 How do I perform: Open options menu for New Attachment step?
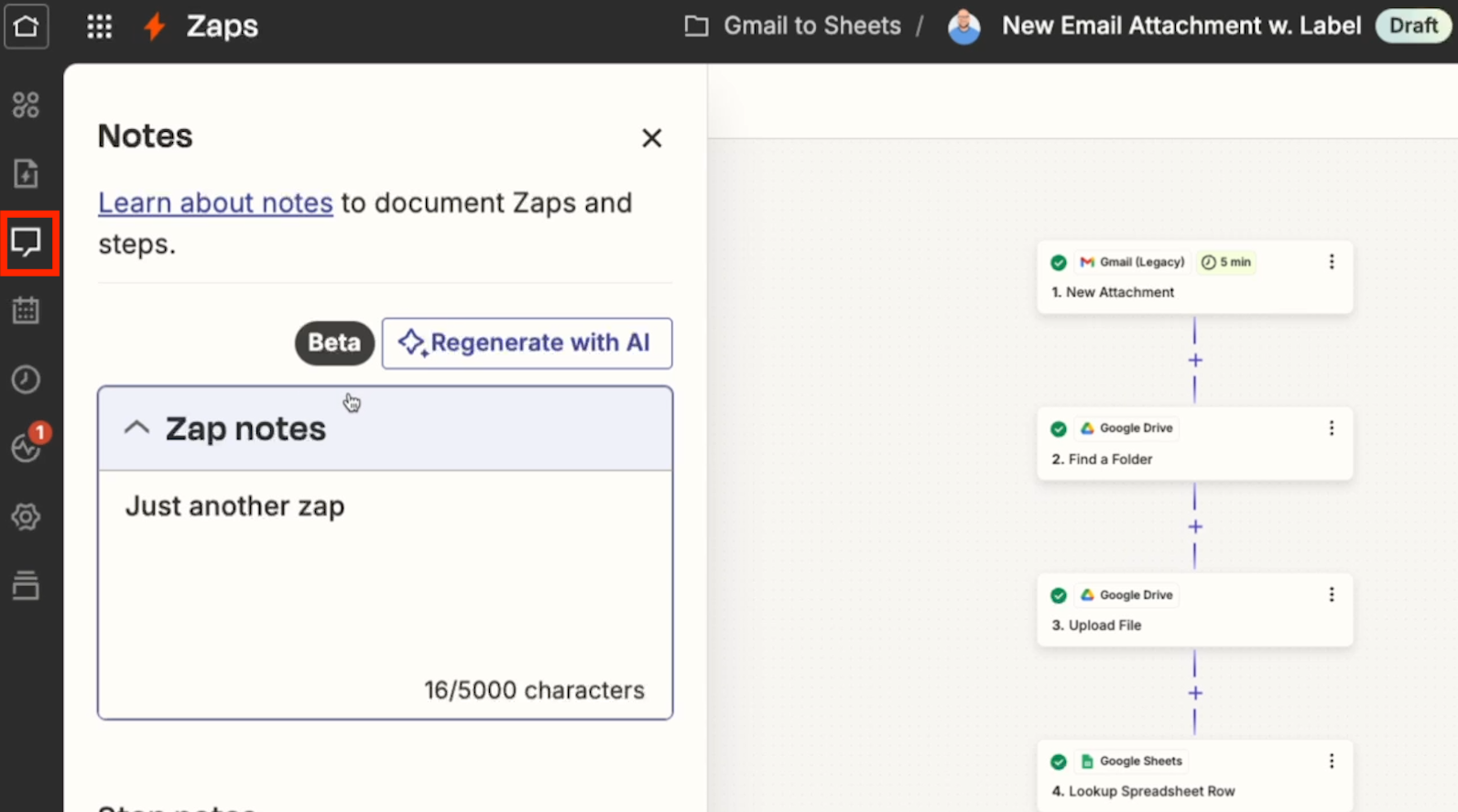[1331, 262]
